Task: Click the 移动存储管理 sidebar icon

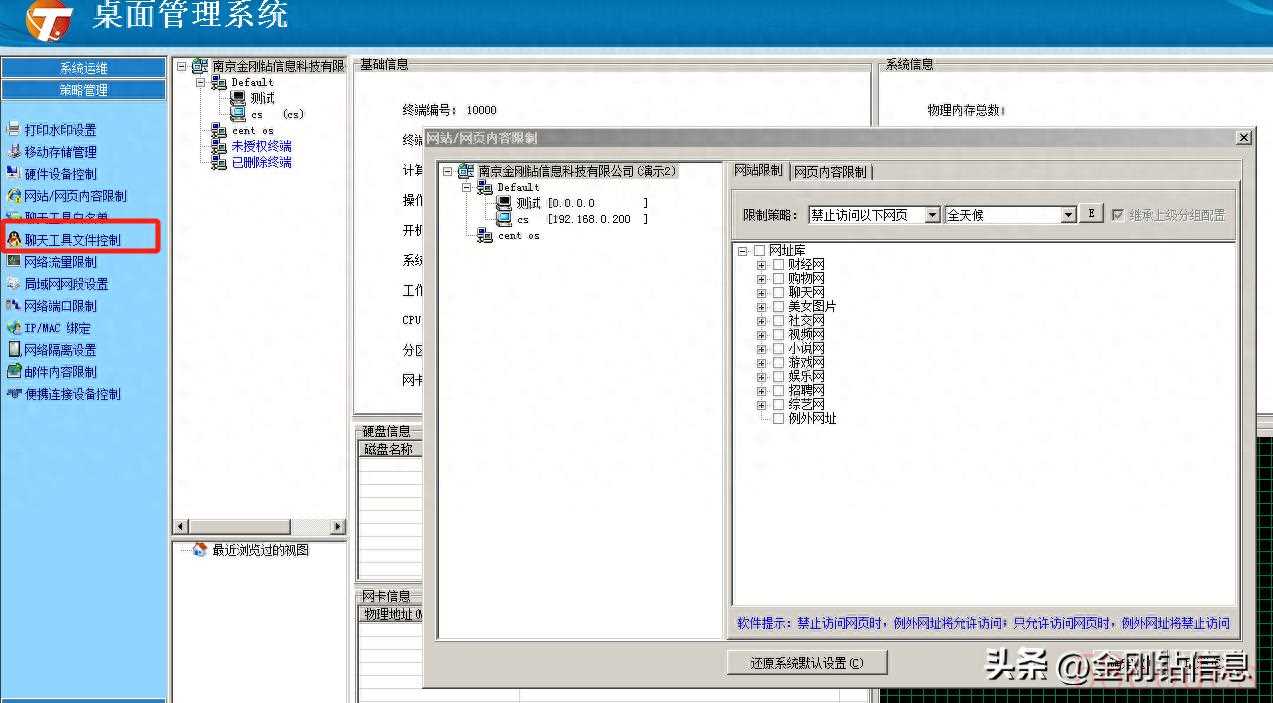Action: tap(13, 152)
